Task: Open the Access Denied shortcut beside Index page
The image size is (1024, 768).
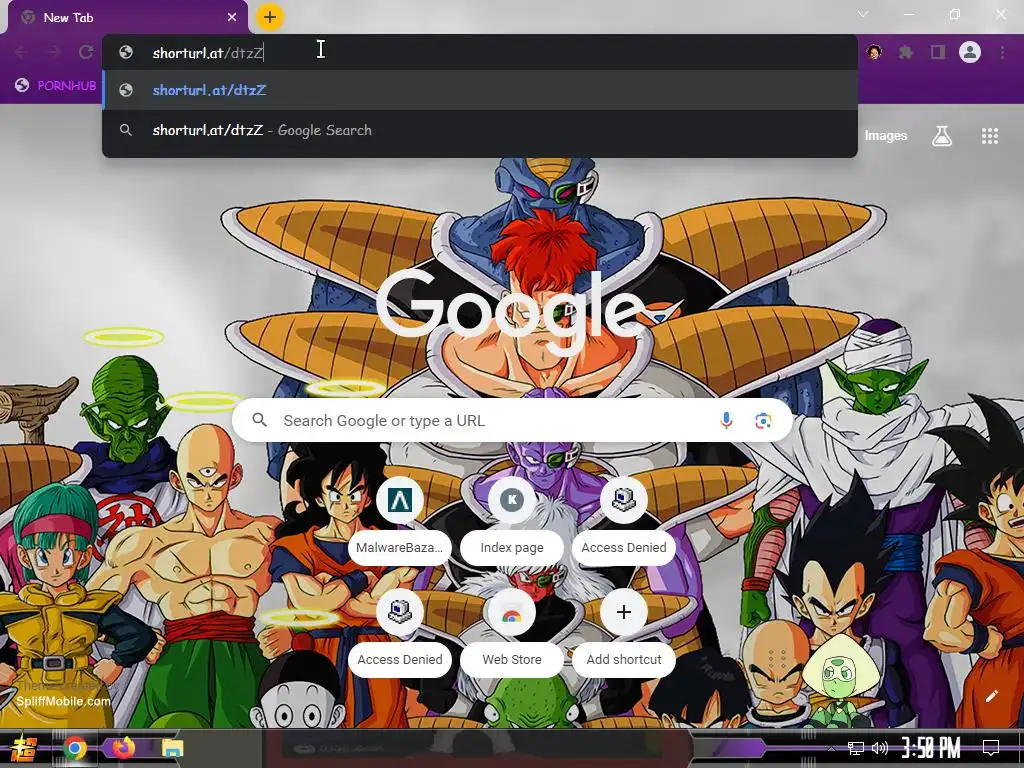Action: [624, 519]
